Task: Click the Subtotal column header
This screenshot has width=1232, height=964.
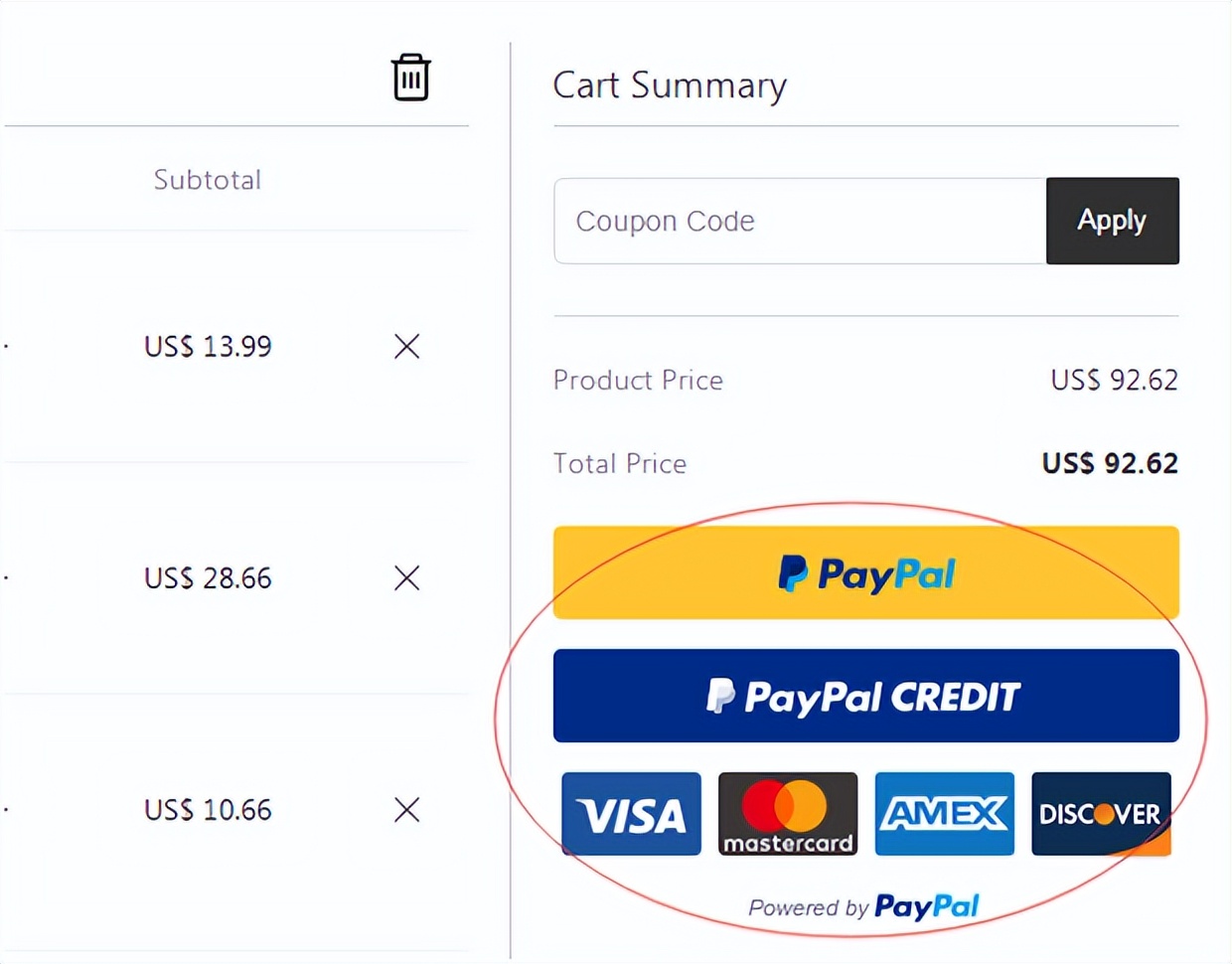Action: [x=208, y=180]
